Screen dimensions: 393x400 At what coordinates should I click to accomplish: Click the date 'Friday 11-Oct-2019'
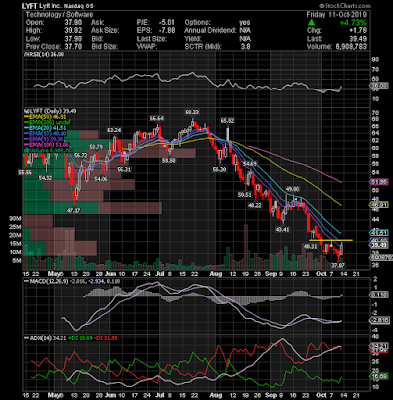337,14
